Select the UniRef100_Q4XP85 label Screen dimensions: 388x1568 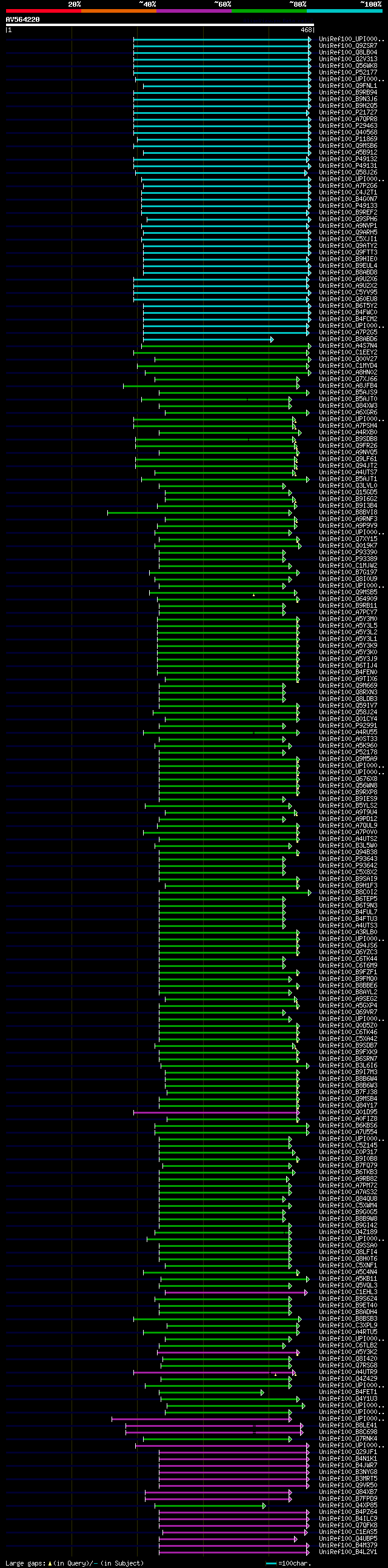pyautogui.click(x=348, y=1506)
